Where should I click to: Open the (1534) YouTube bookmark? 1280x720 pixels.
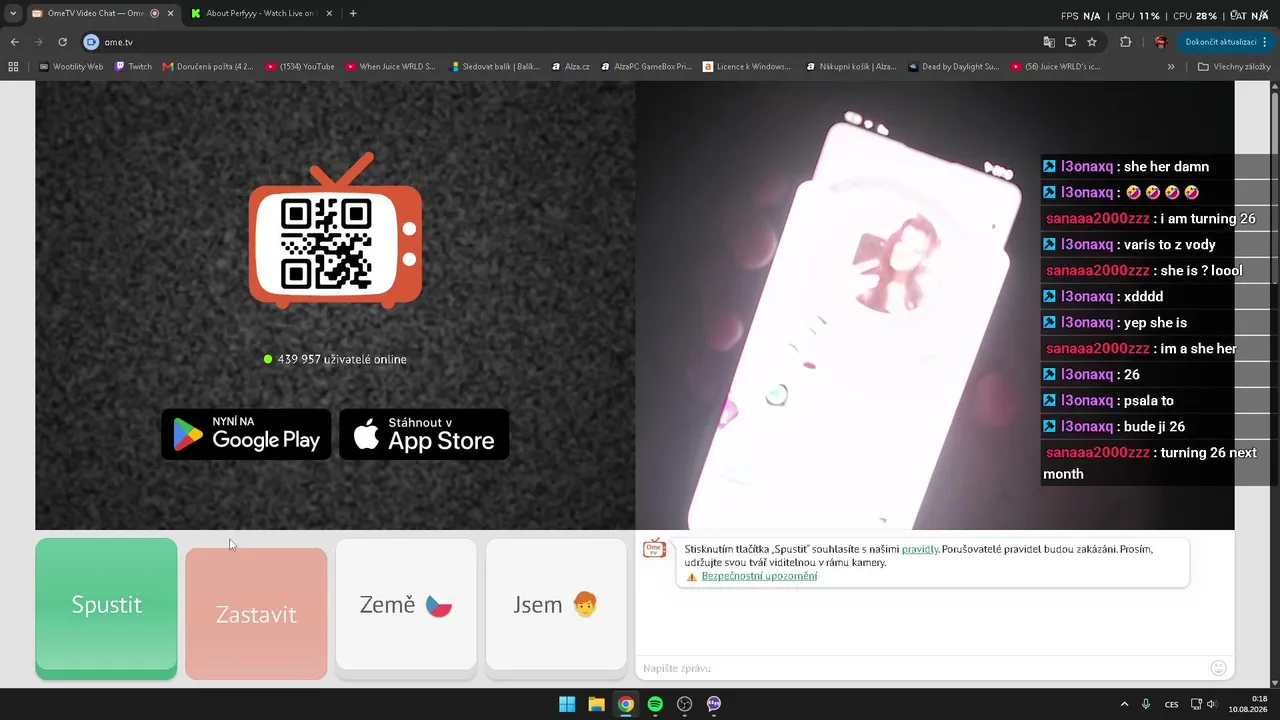pyautogui.click(x=300, y=67)
